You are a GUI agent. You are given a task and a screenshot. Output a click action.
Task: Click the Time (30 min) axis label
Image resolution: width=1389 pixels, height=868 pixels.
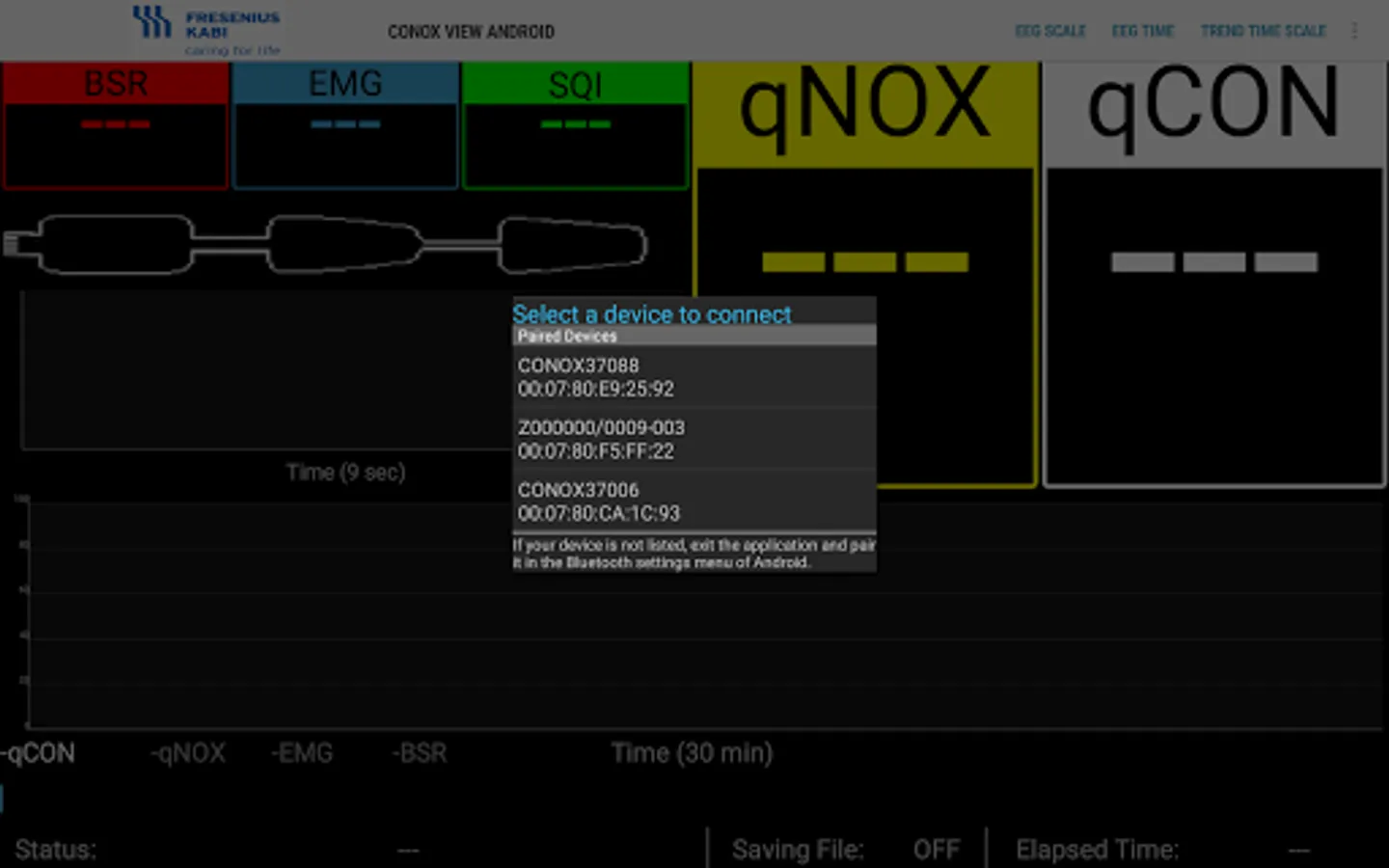(692, 753)
